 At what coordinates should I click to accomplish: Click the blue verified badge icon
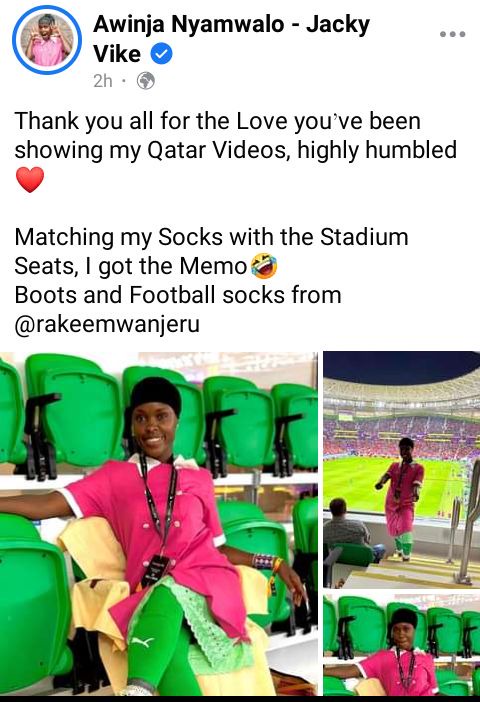click(x=161, y=54)
